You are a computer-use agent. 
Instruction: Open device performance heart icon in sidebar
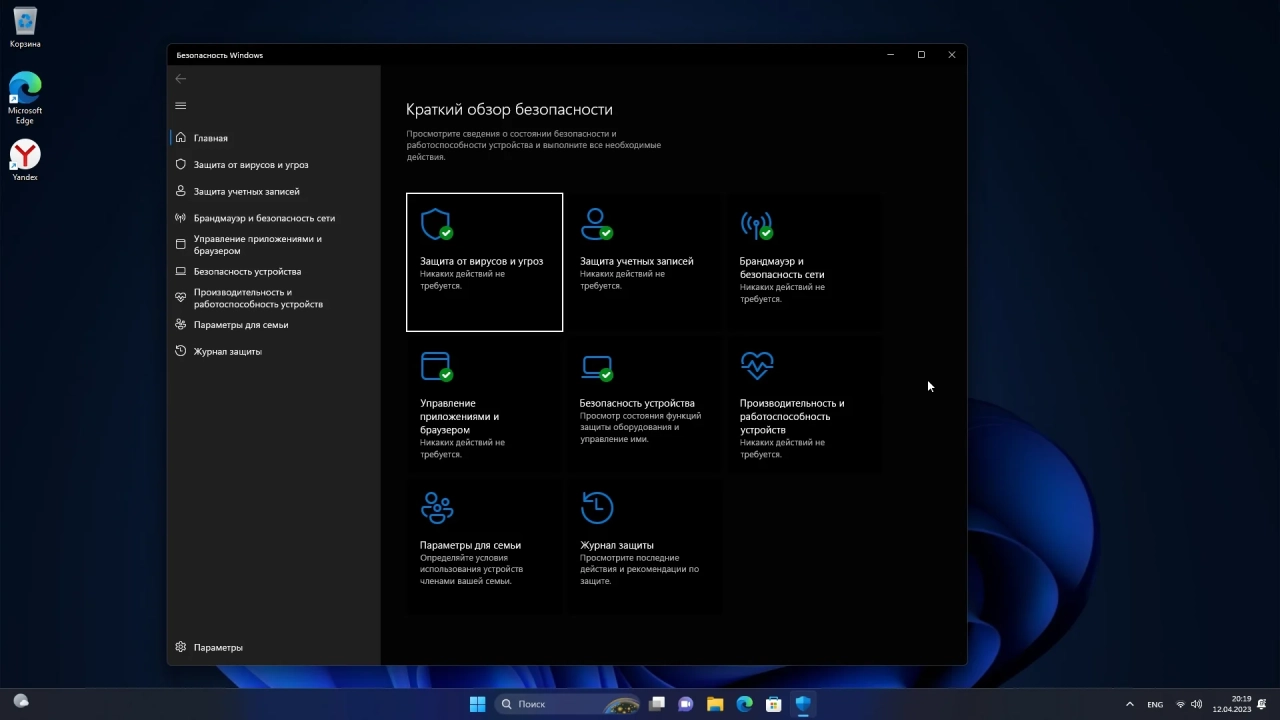(181, 298)
